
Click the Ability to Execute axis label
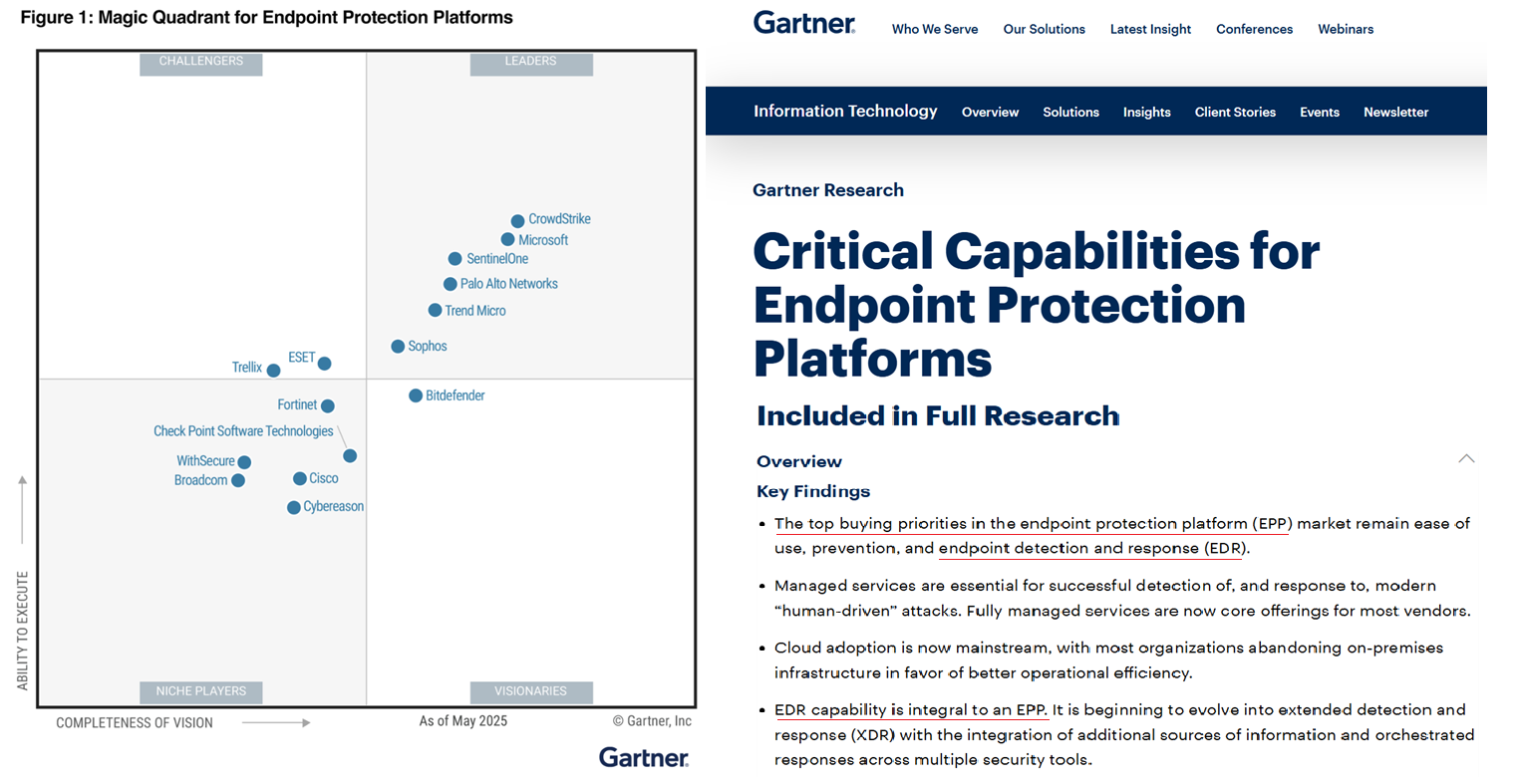pos(22,631)
